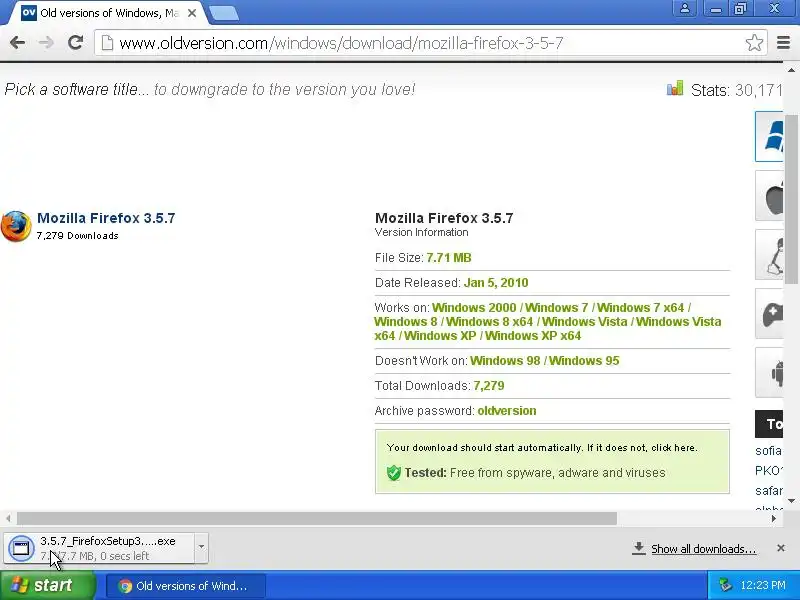Click the downloaded file's program icon
Image resolution: width=800 pixels, height=600 pixels.
(21, 548)
